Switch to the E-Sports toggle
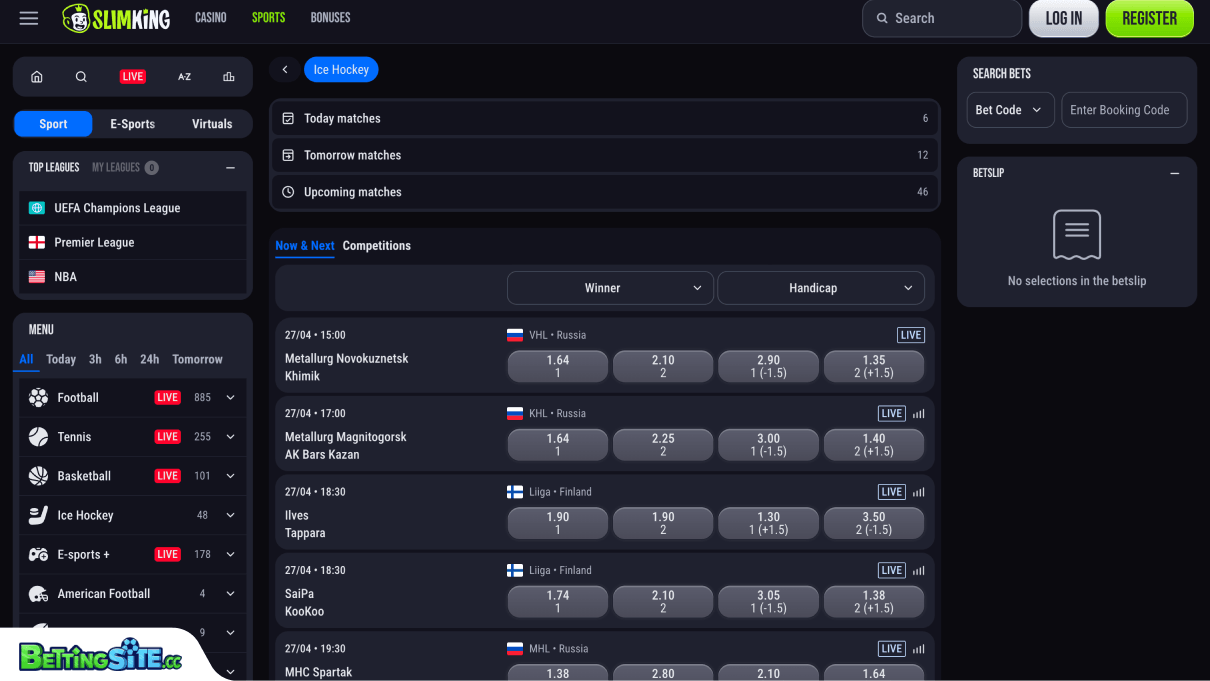Image resolution: width=1210 pixels, height=681 pixels. point(132,123)
